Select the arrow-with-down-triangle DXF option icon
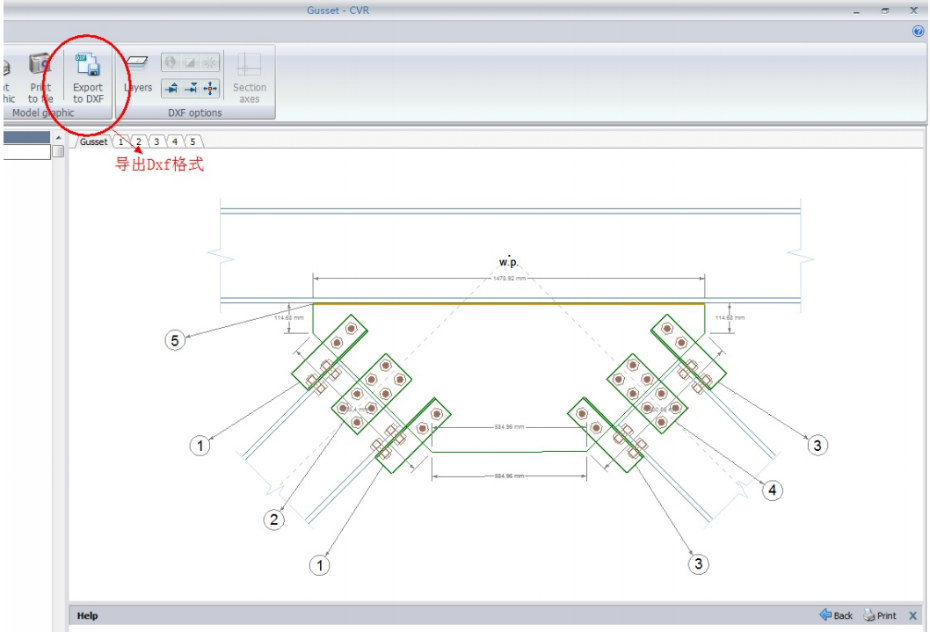The image size is (930, 632). point(190,89)
